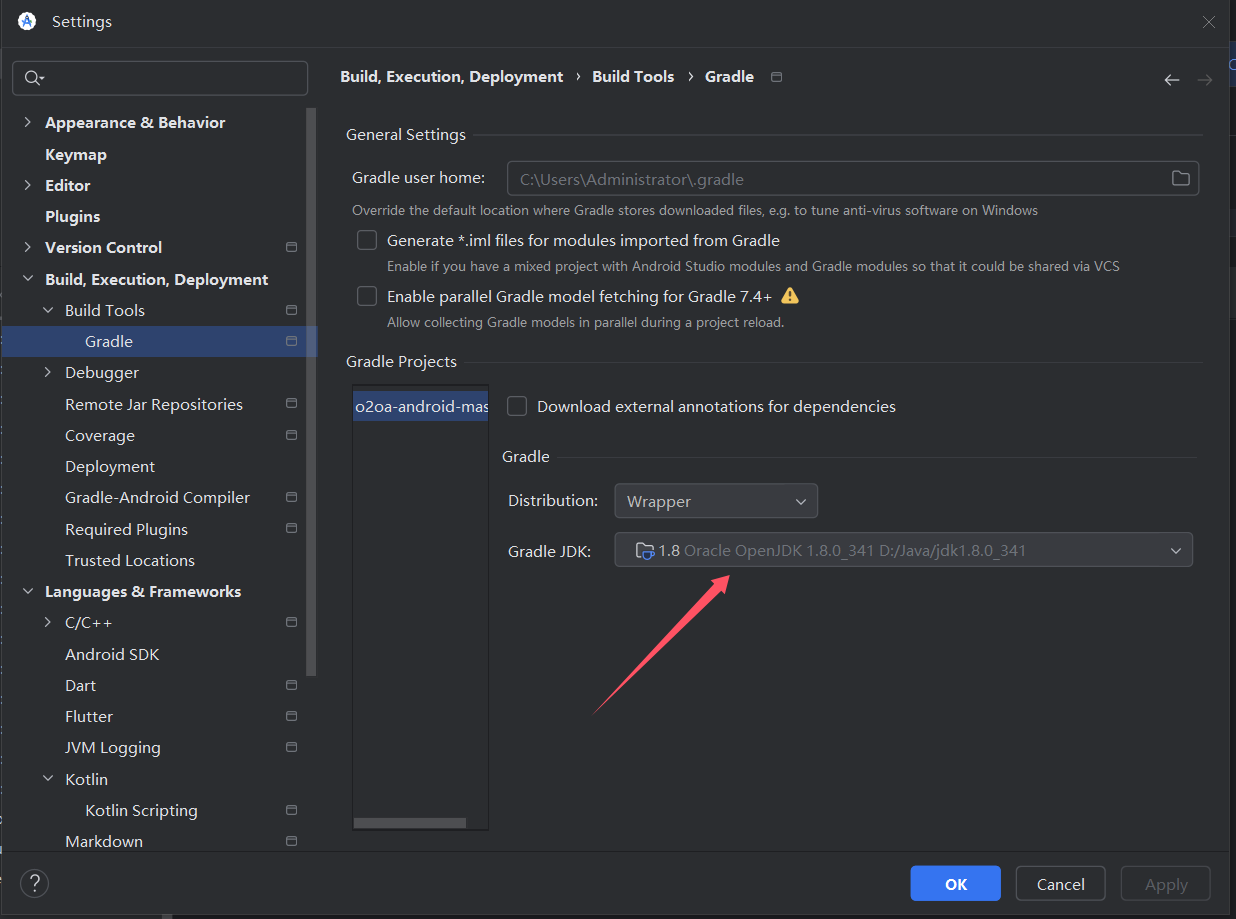1236x919 pixels.
Task: Open the Gradle JDK dropdown
Action: pyautogui.click(x=903, y=550)
